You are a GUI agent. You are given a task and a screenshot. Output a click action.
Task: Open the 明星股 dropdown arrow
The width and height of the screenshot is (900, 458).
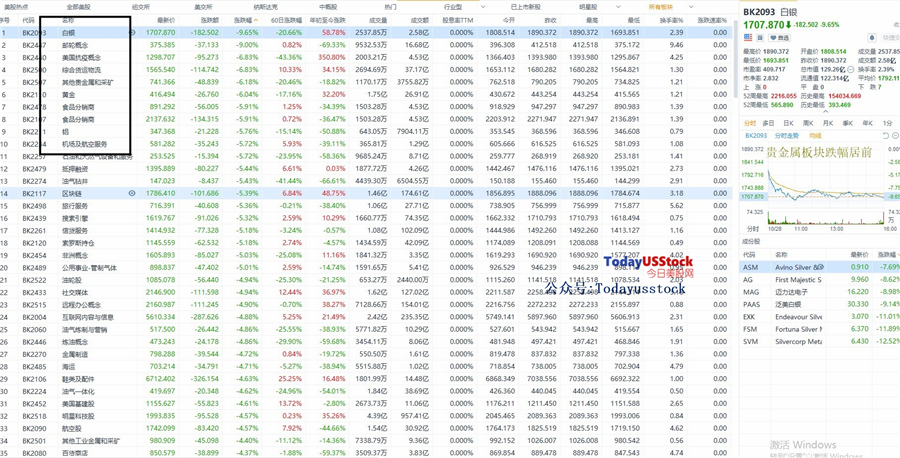(618, 7)
